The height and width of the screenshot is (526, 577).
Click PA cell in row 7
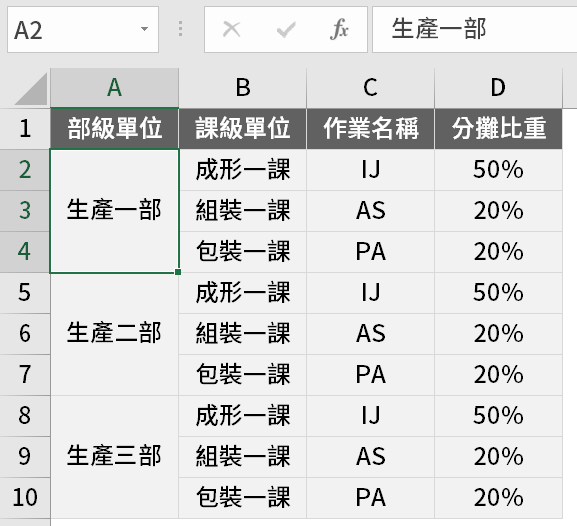(370, 375)
